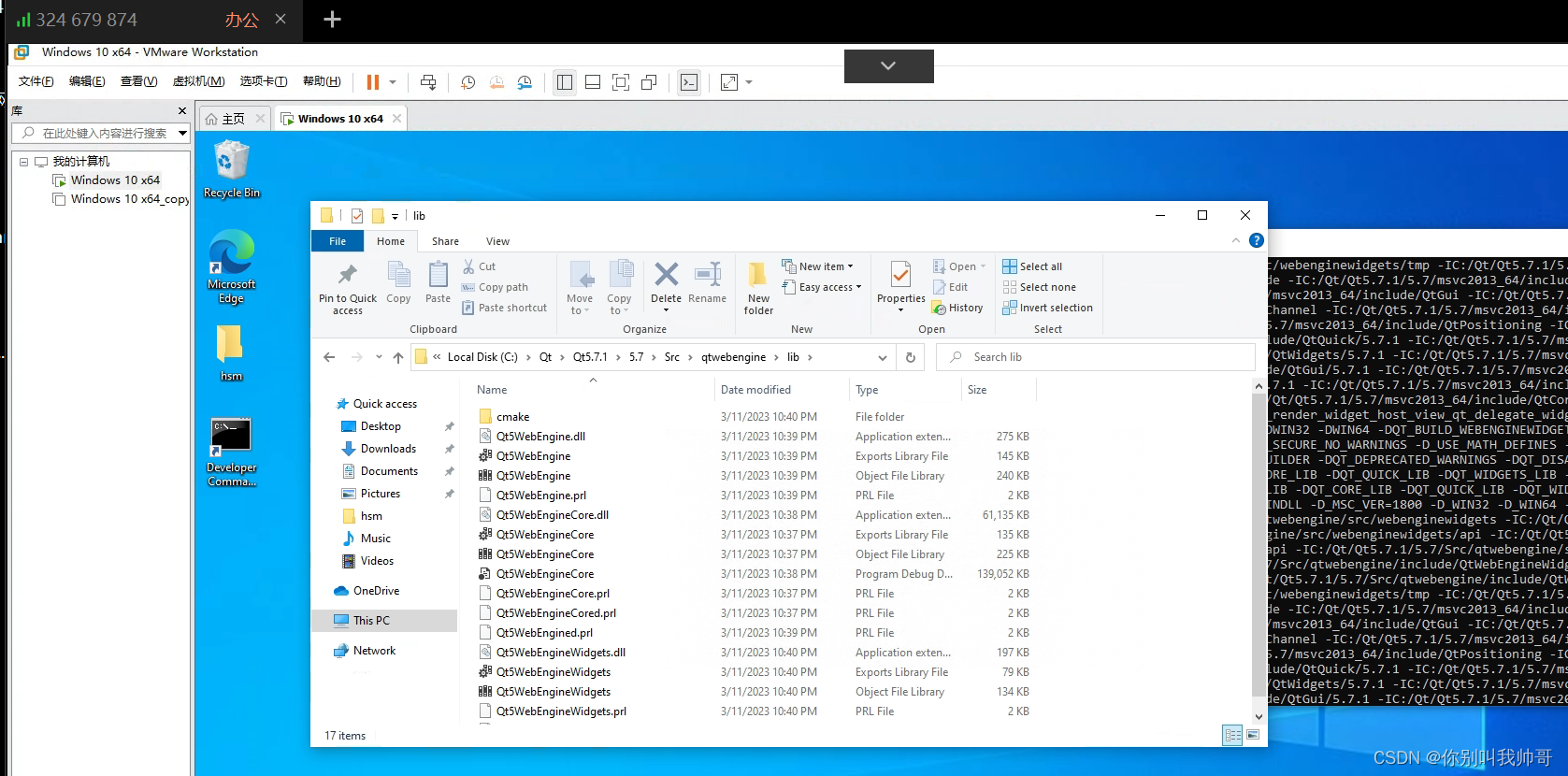
Task: Click the qtwebengine breadcrumb segment
Action: [733, 357]
